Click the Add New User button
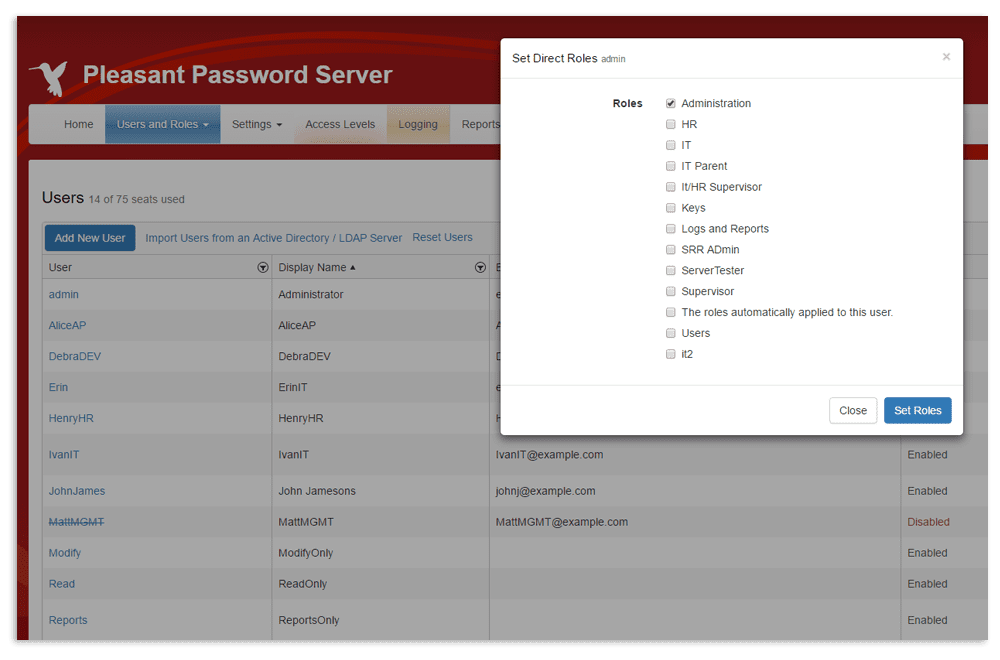Viewport: 1000px width, 660px height. 90,238
